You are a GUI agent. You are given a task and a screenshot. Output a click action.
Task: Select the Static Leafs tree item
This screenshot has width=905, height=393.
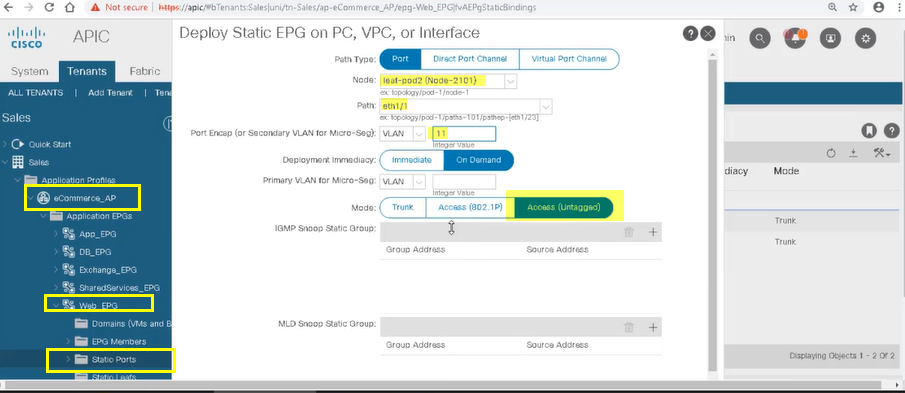[114, 376]
